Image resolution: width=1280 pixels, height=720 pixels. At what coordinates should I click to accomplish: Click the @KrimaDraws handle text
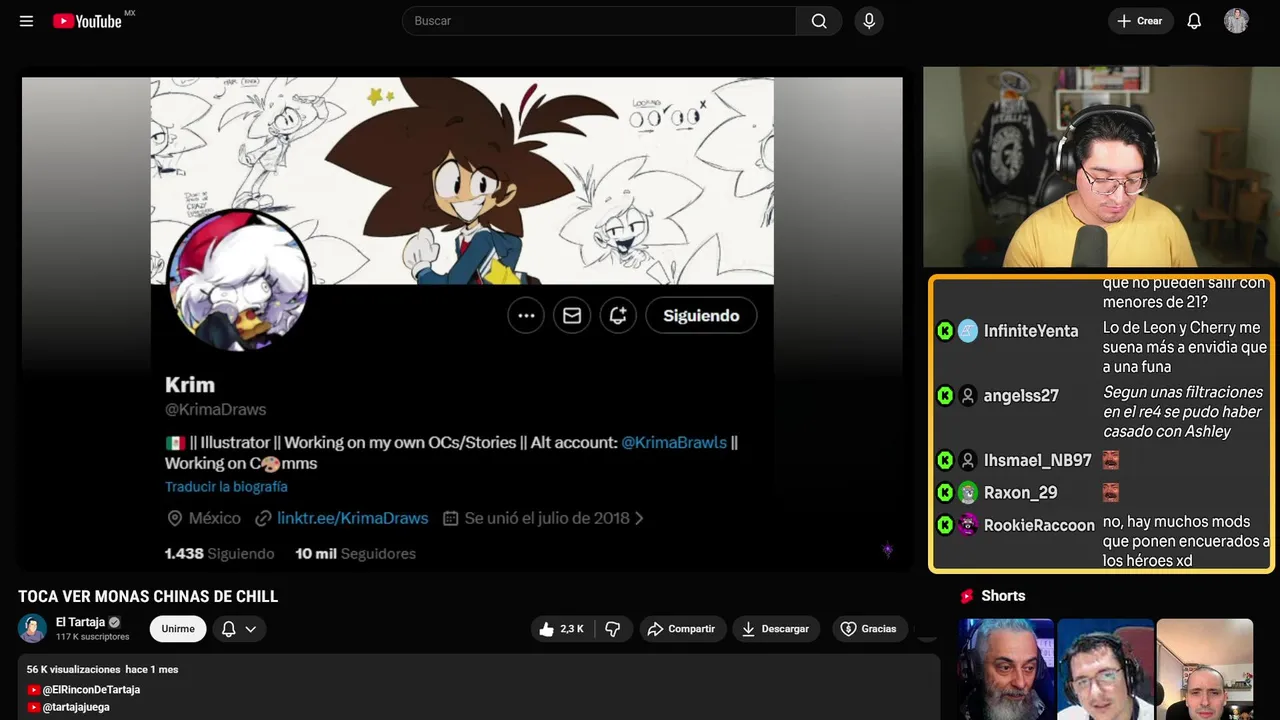coord(215,410)
